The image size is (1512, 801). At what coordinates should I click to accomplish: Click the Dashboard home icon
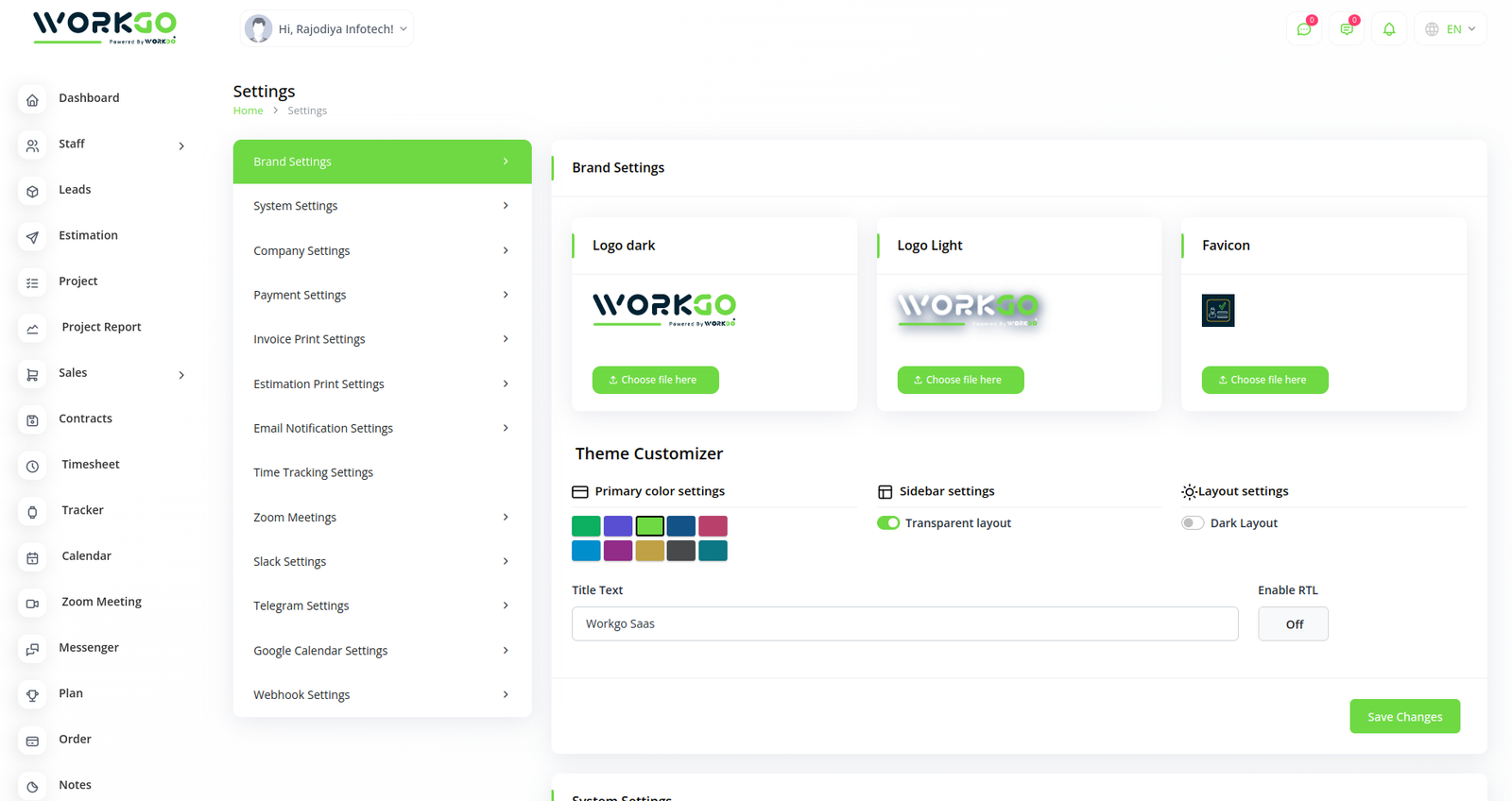pyautogui.click(x=32, y=99)
